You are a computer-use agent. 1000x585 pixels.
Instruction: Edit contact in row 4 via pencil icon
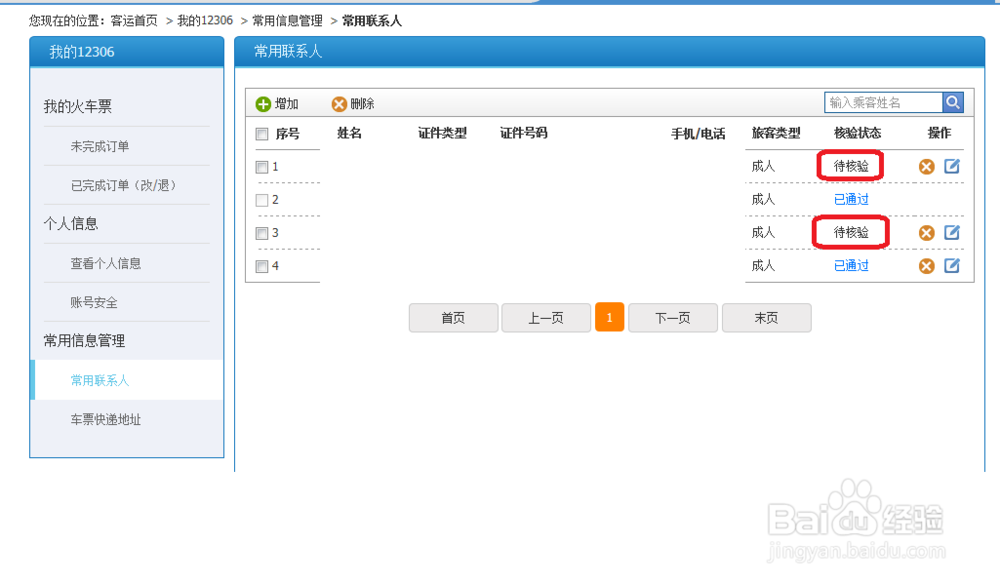(x=952, y=265)
